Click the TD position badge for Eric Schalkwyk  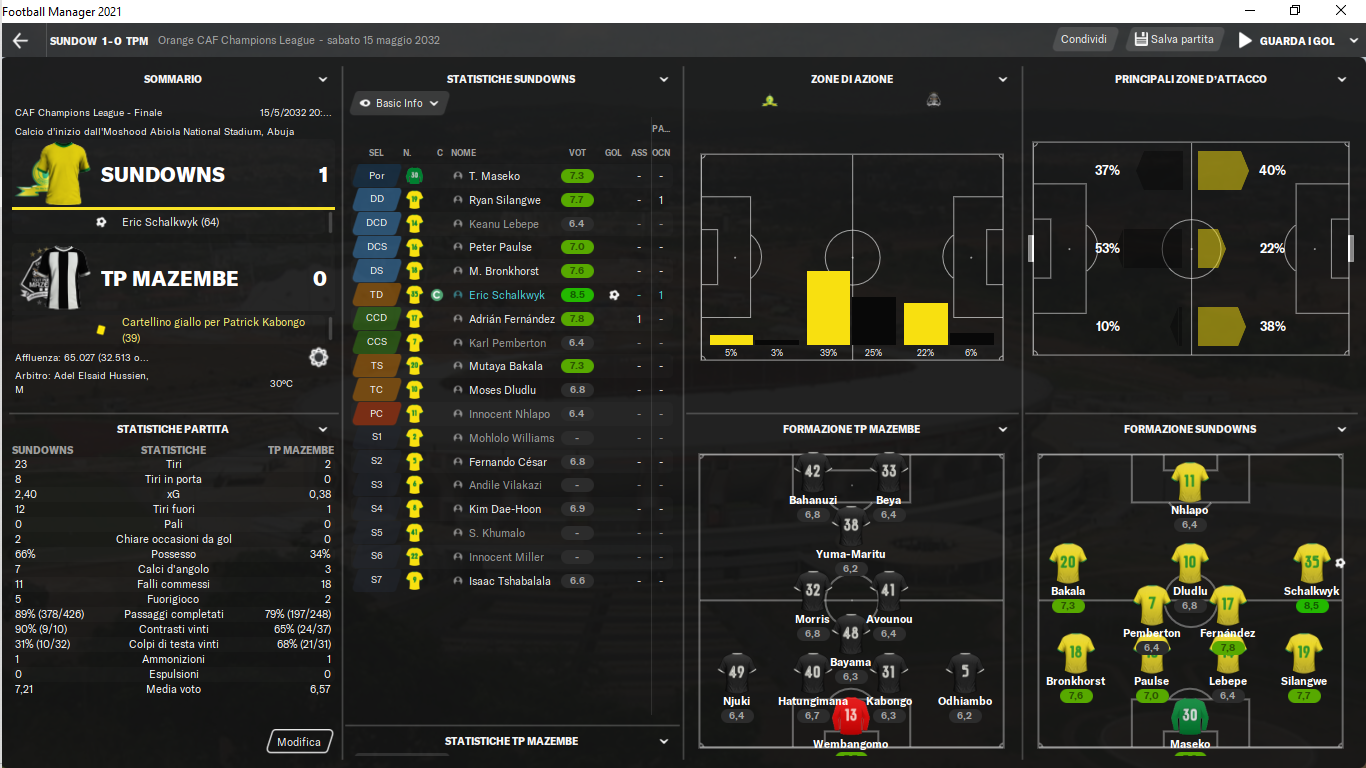(x=377, y=295)
